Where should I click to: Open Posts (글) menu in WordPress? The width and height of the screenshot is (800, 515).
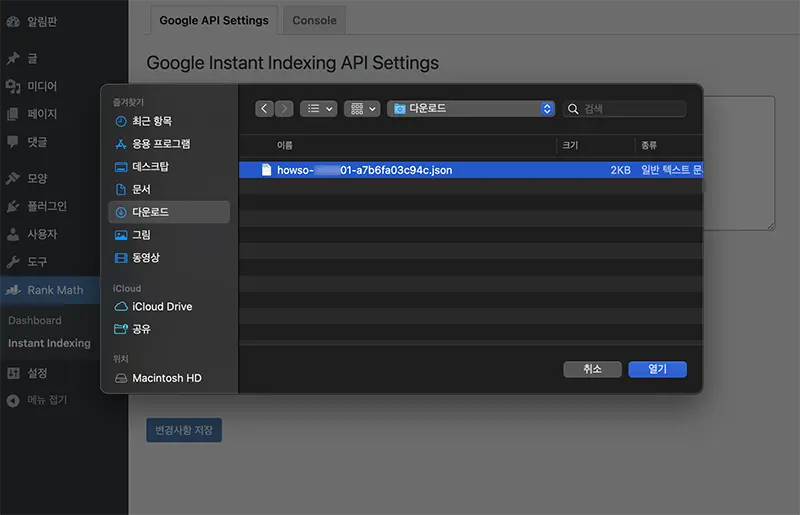coord(23,59)
